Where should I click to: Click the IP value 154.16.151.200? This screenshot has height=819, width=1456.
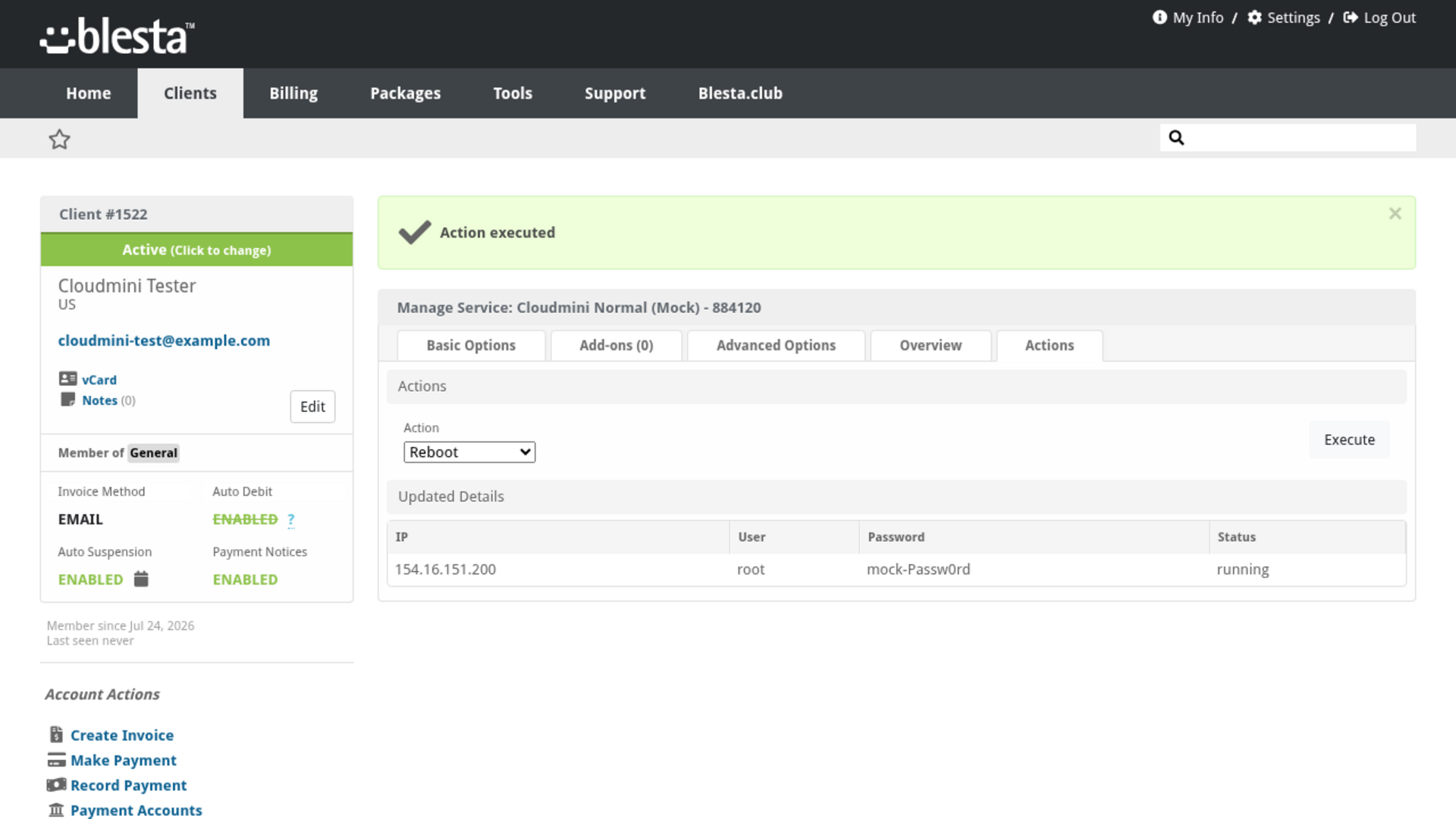[445, 570]
